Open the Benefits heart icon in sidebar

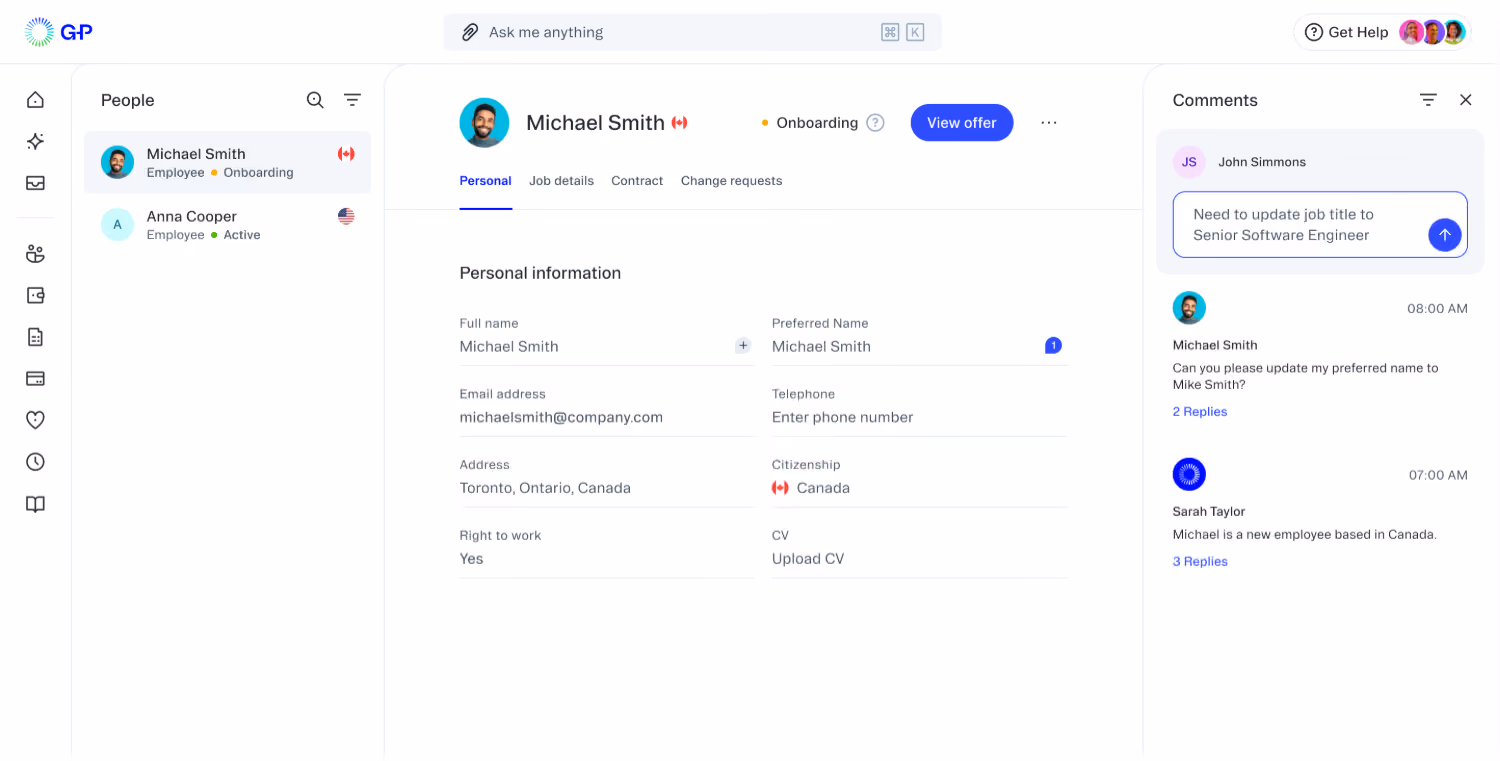[35, 420]
